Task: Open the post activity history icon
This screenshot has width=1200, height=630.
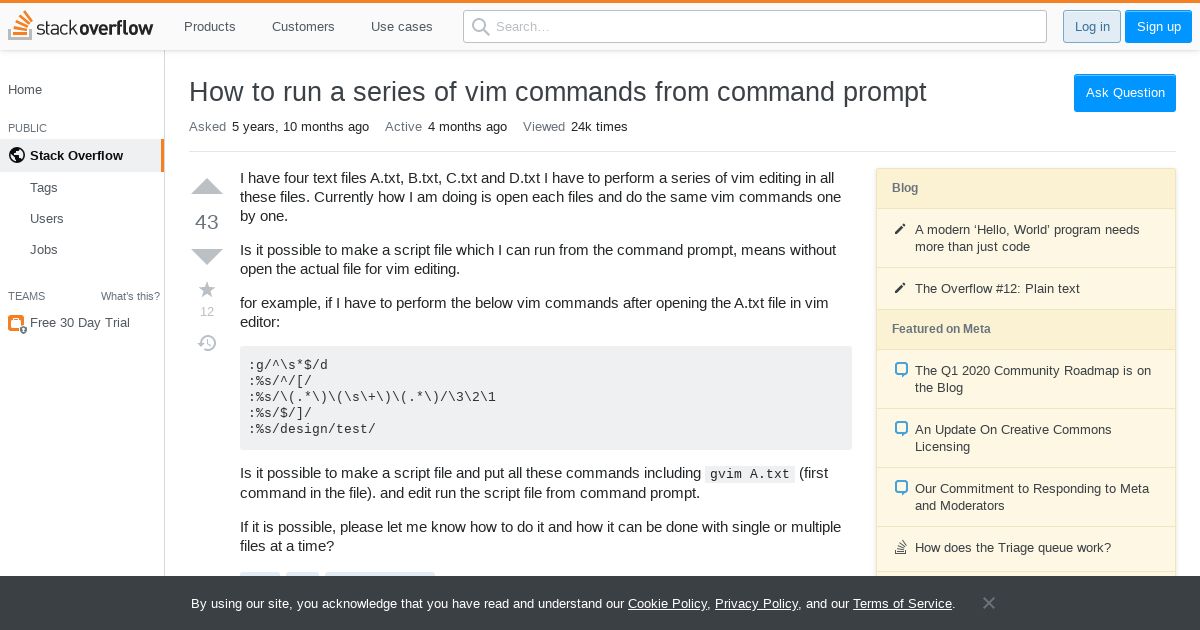Action: [207, 343]
